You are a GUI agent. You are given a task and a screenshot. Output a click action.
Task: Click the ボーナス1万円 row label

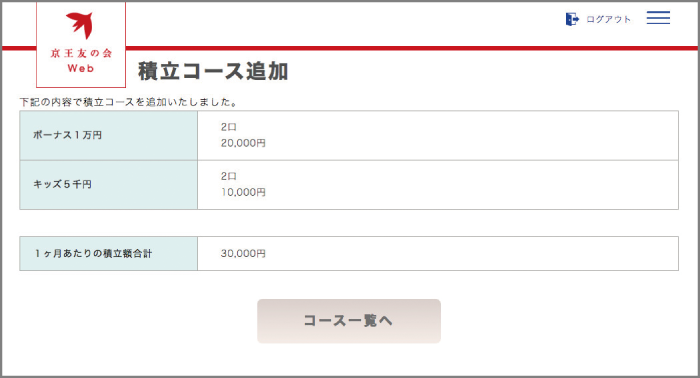pos(67,135)
